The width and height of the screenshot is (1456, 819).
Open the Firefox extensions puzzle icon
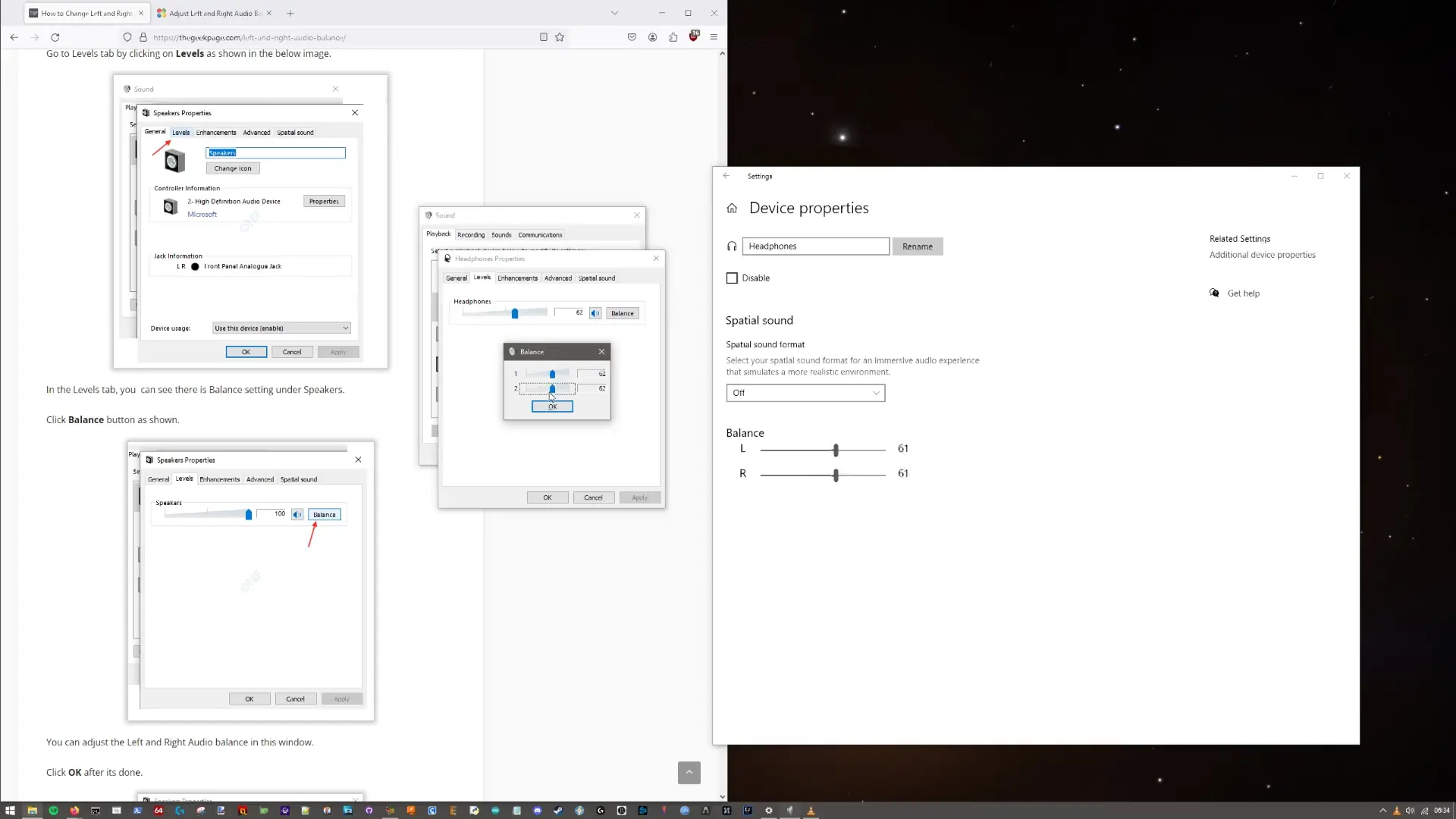tap(673, 37)
